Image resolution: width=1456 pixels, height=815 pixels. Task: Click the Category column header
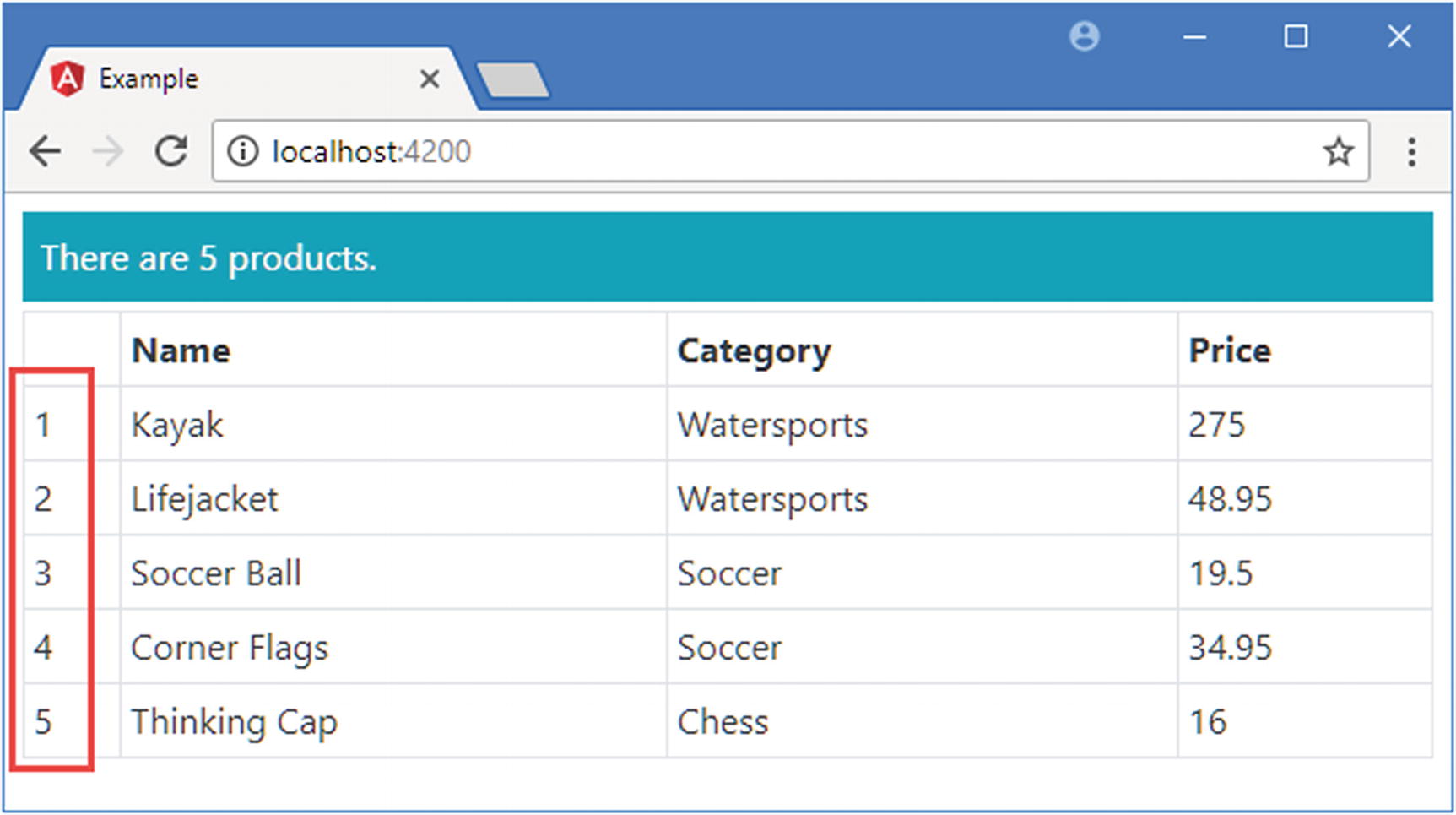(x=754, y=350)
